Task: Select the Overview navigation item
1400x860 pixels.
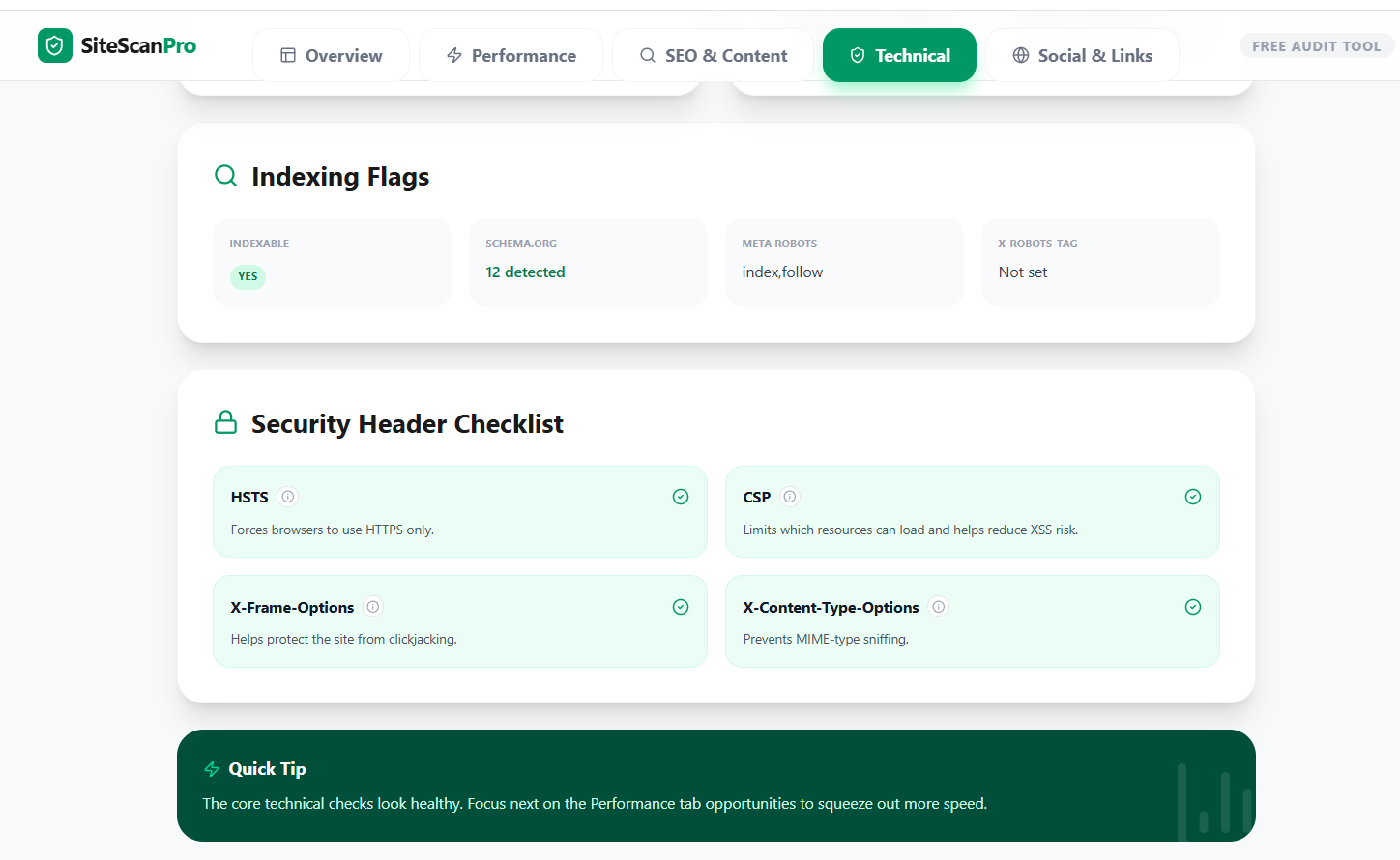Action: click(331, 55)
